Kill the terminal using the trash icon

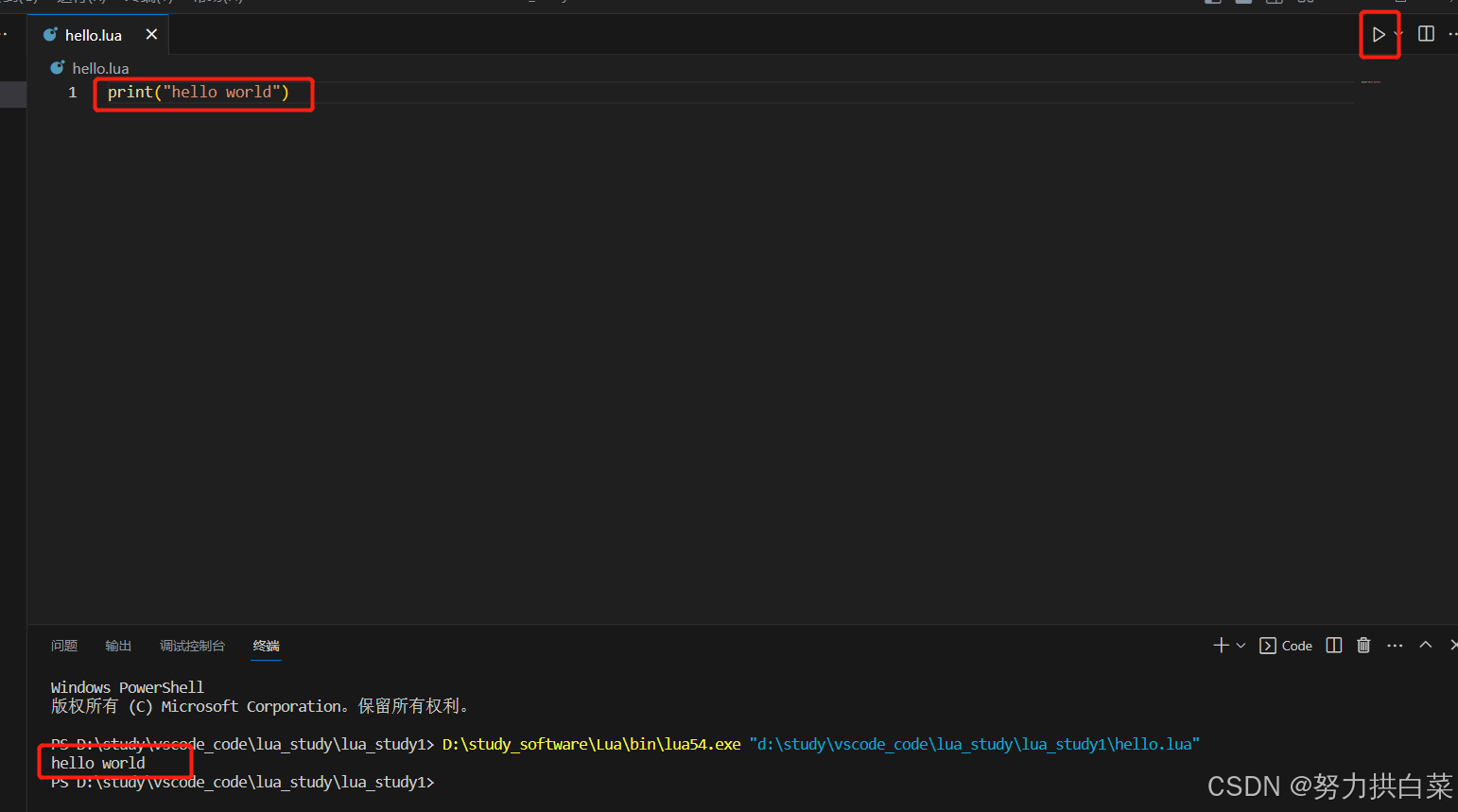coord(1363,645)
